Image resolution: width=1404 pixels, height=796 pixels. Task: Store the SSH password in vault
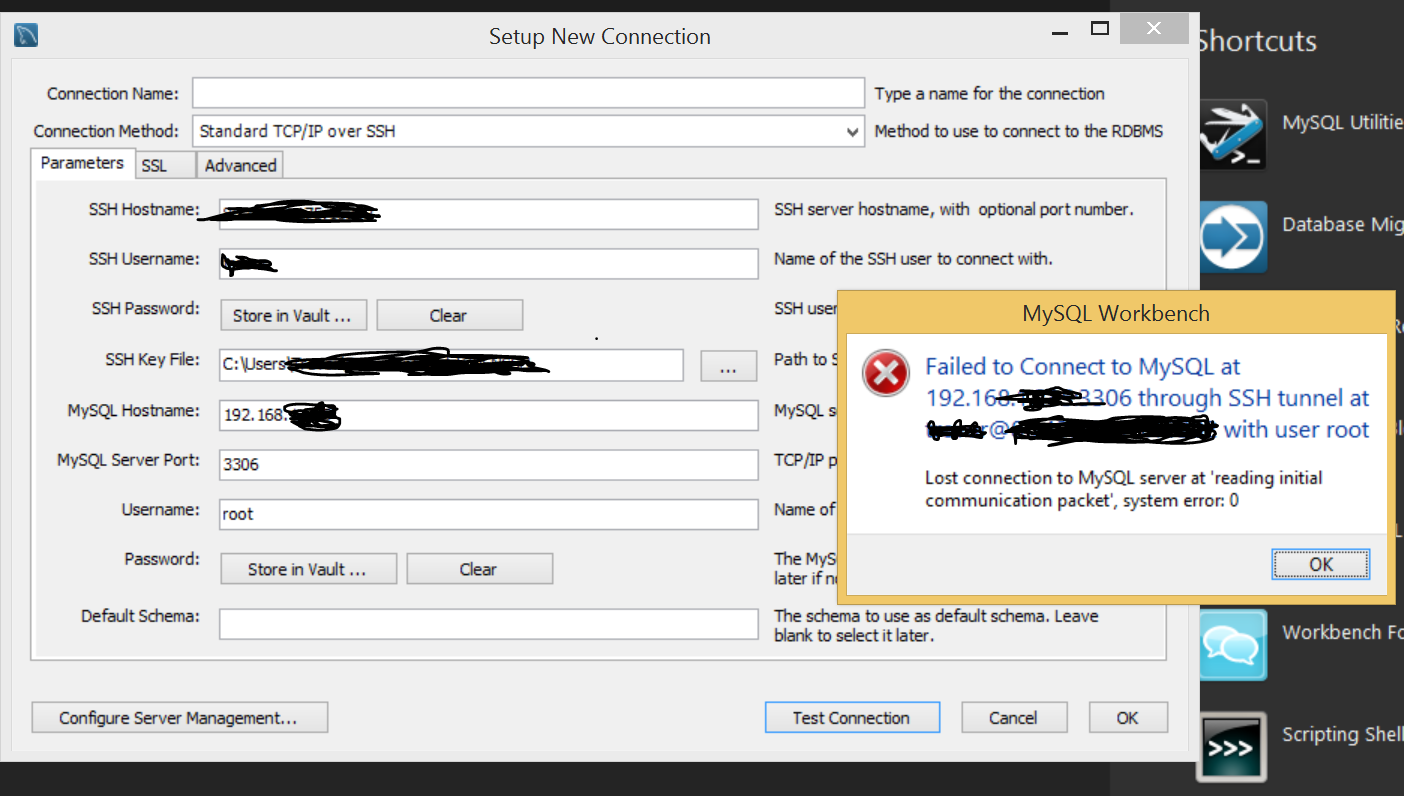293,315
